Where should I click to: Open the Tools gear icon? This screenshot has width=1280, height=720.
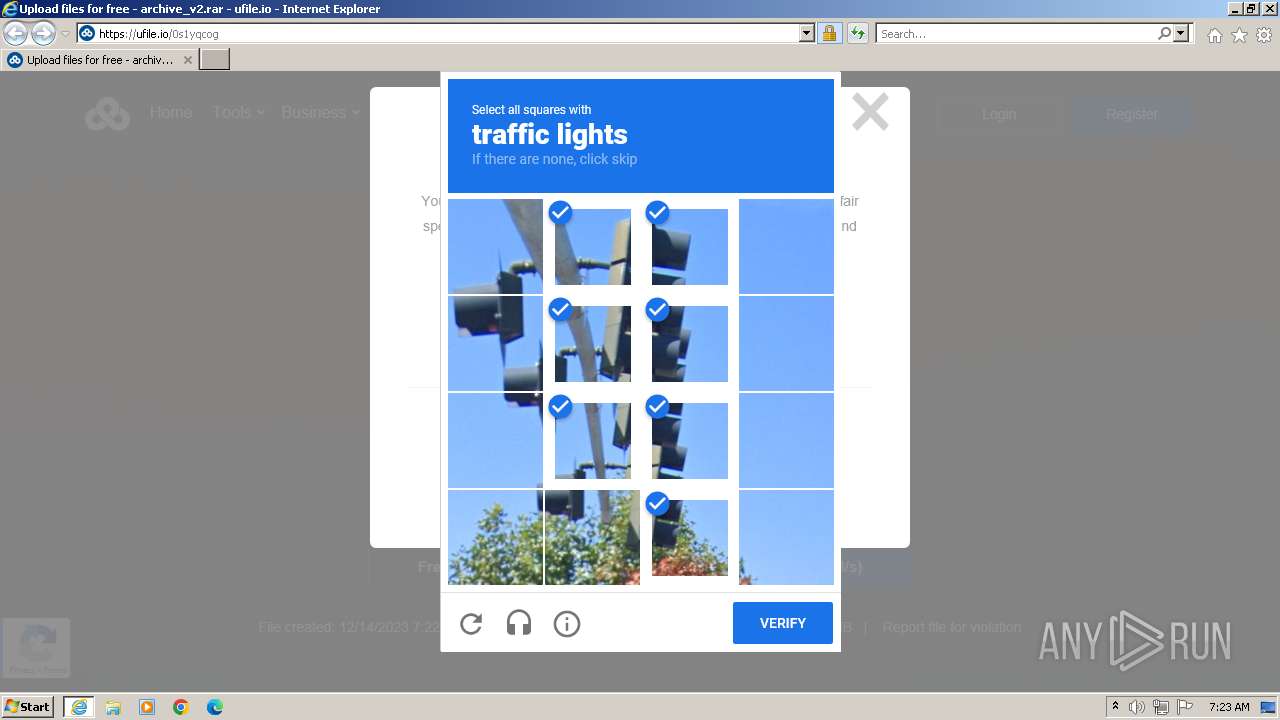click(1264, 35)
